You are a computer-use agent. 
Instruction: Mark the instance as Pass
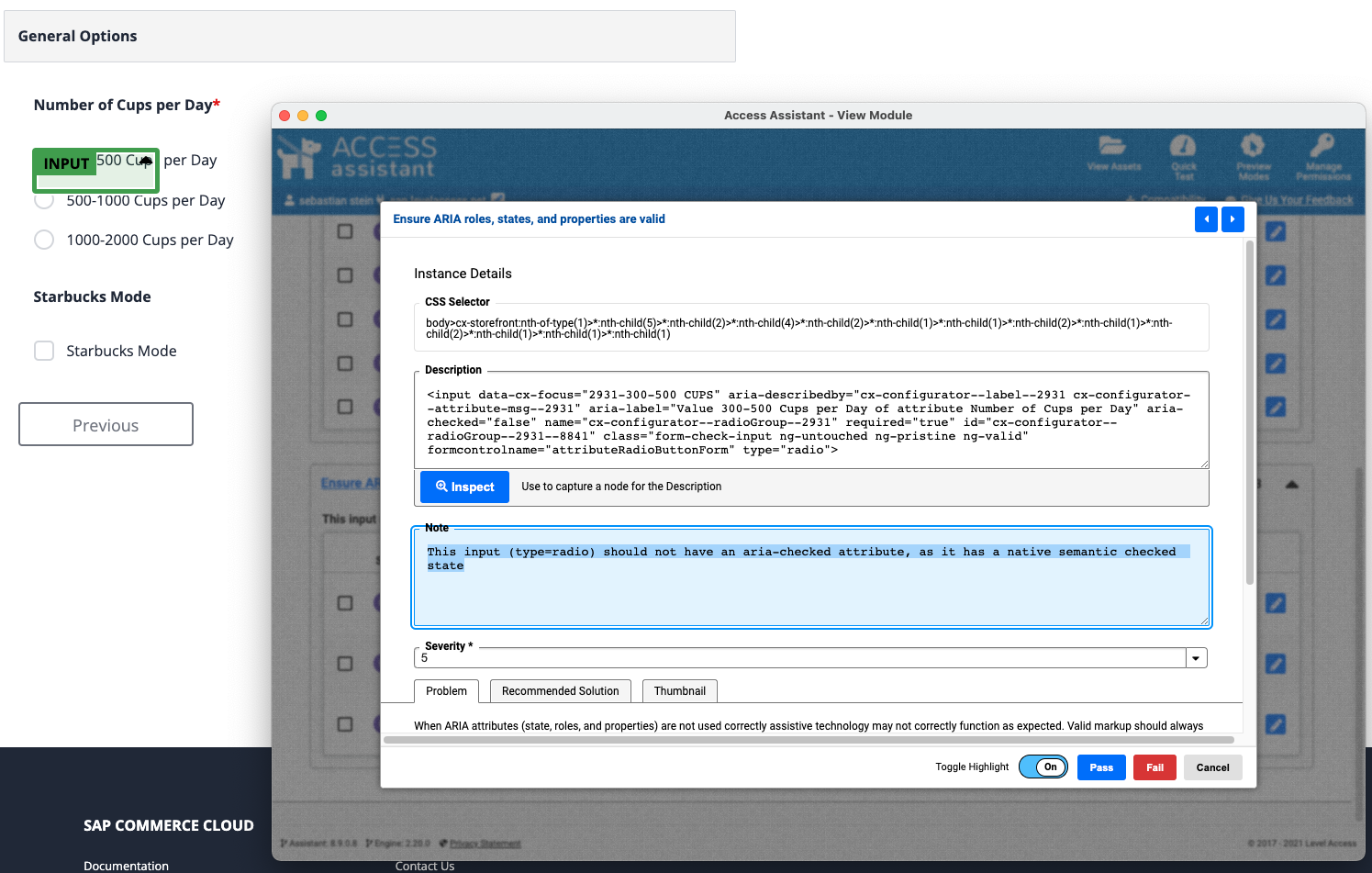click(1101, 767)
